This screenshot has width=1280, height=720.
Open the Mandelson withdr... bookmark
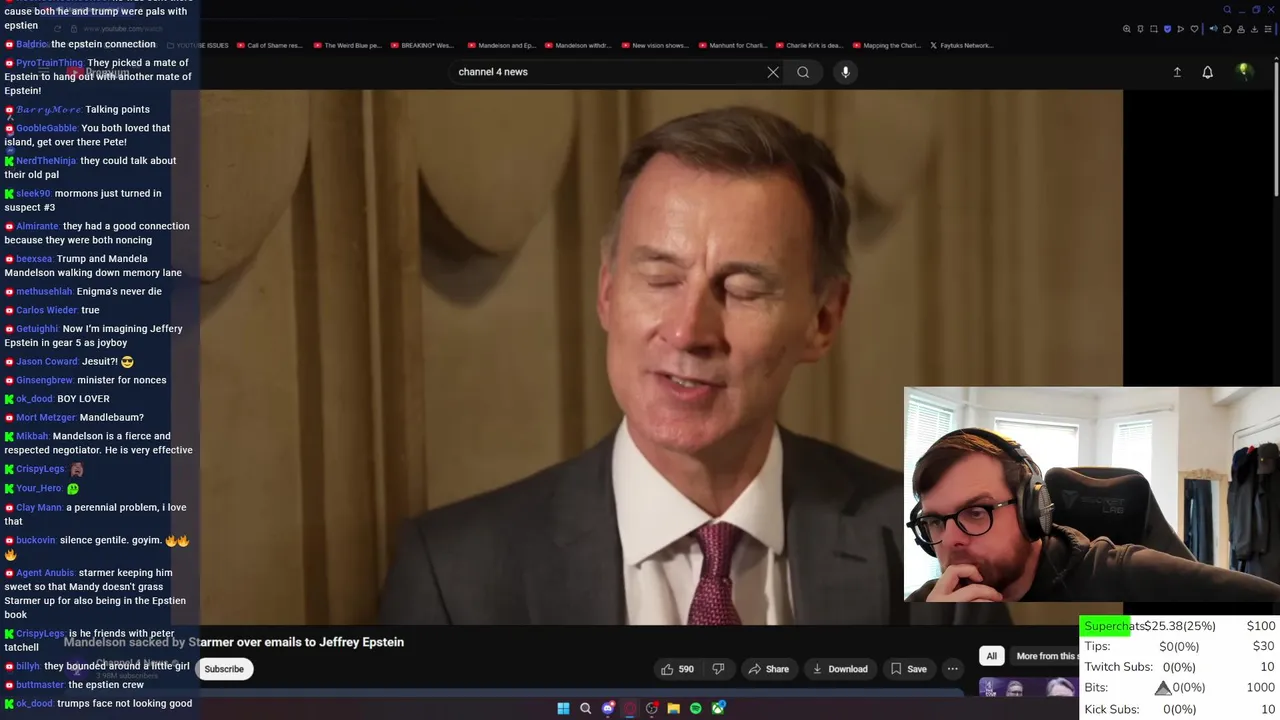578,45
